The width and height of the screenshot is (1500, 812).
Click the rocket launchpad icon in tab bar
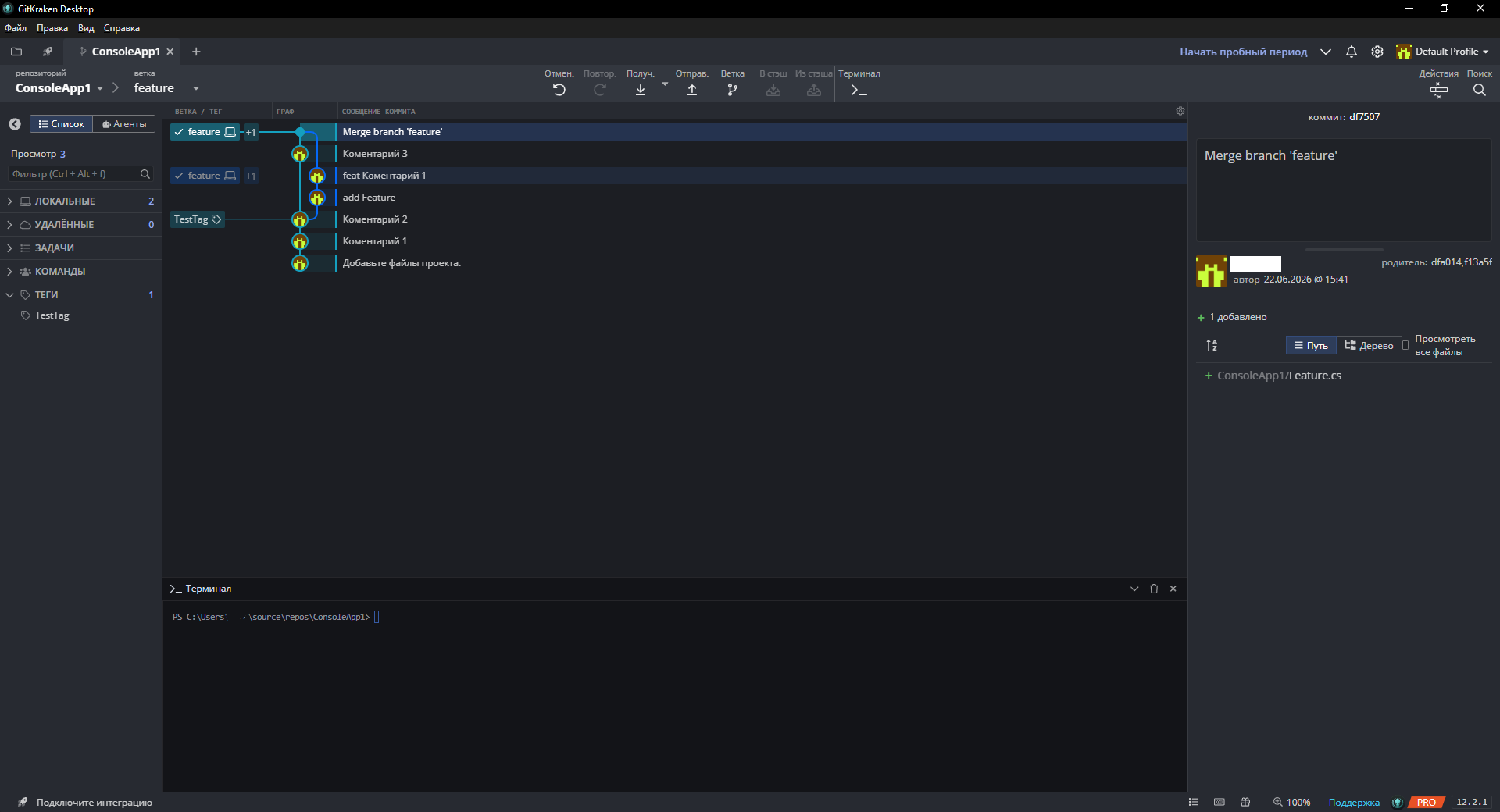click(48, 52)
